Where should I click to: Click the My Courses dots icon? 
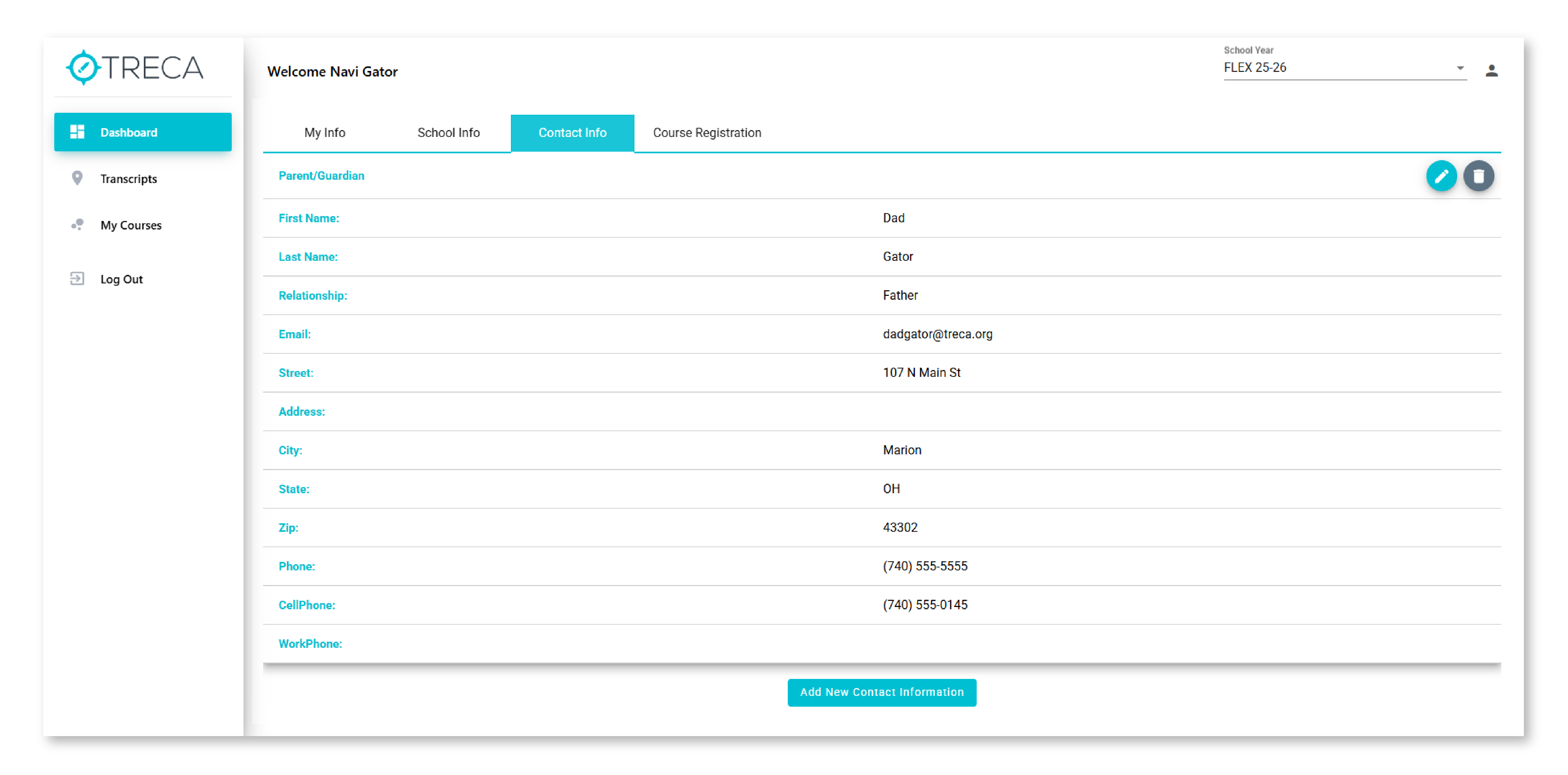pos(77,225)
